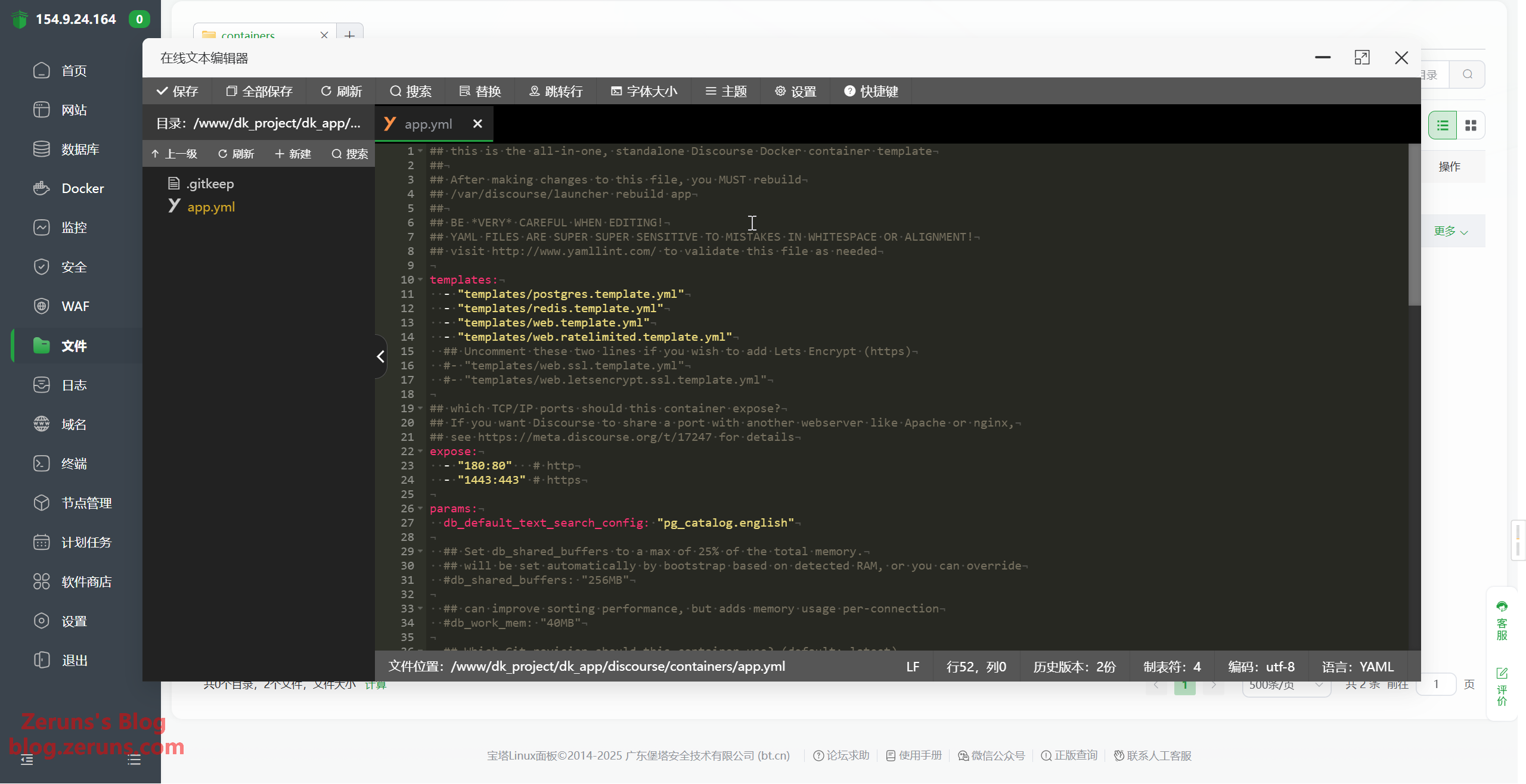The height and width of the screenshot is (784, 1526).
Task: Open the theme (主题) menu
Action: point(725,91)
